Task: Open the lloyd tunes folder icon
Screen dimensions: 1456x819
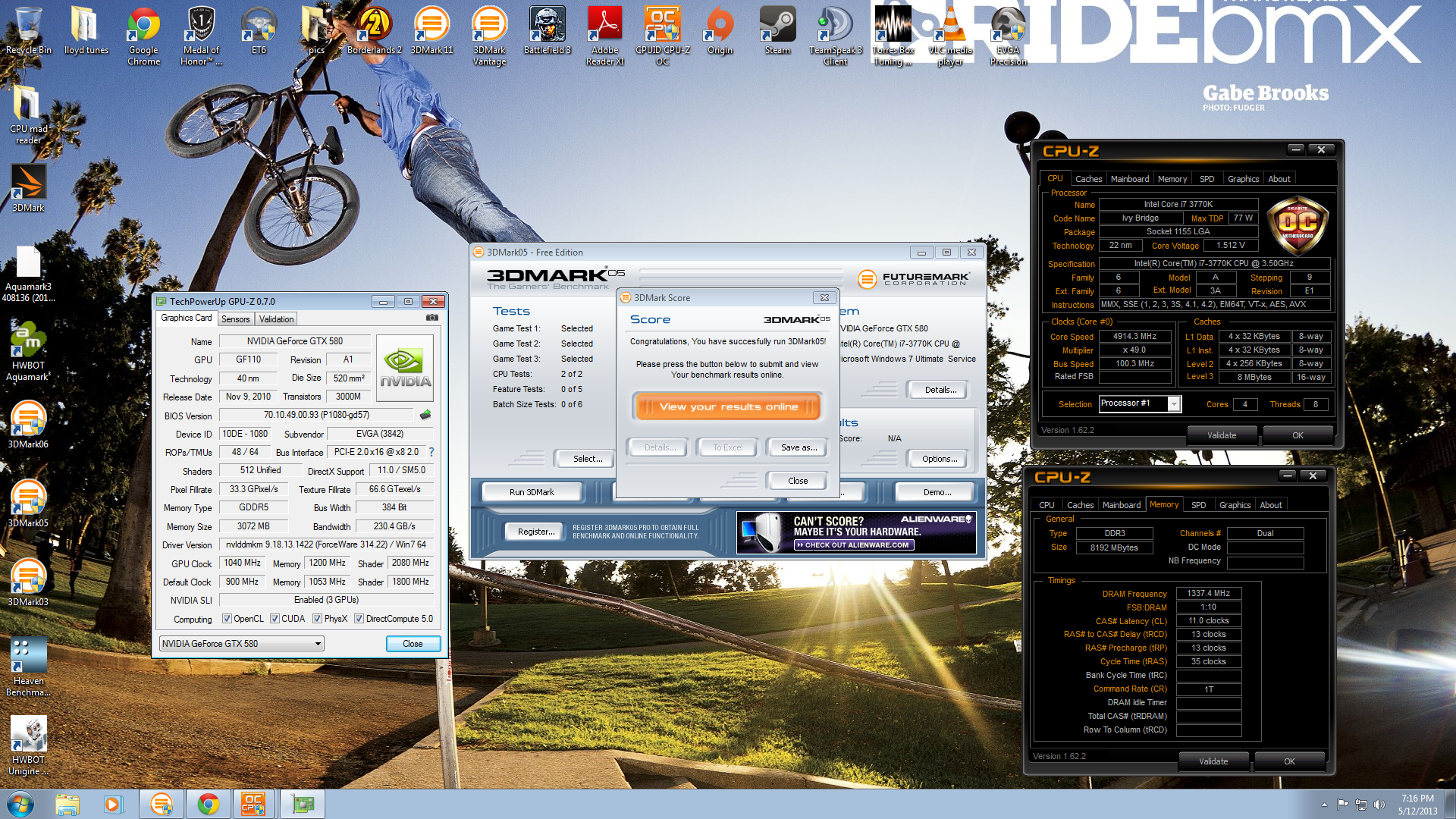Action: tap(86, 31)
